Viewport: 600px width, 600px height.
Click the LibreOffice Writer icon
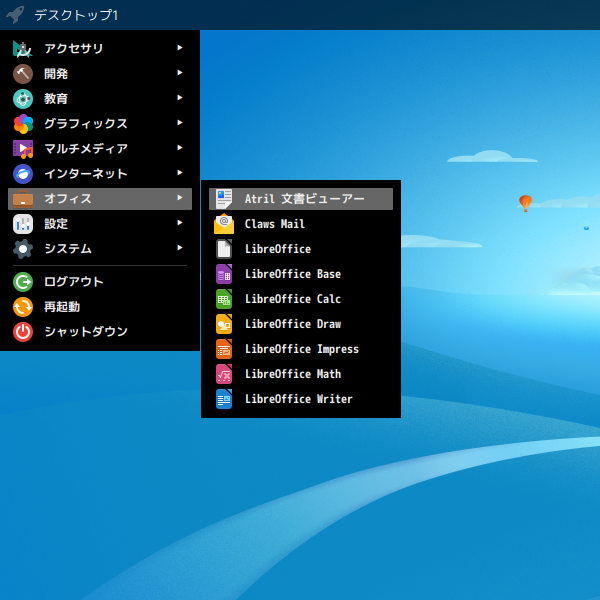coord(224,399)
